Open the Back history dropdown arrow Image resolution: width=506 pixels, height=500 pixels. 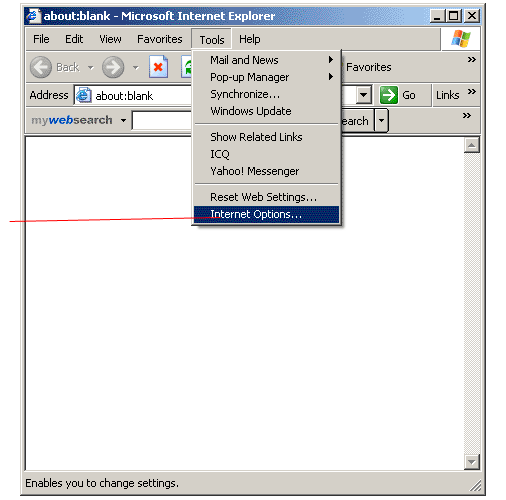click(91, 68)
